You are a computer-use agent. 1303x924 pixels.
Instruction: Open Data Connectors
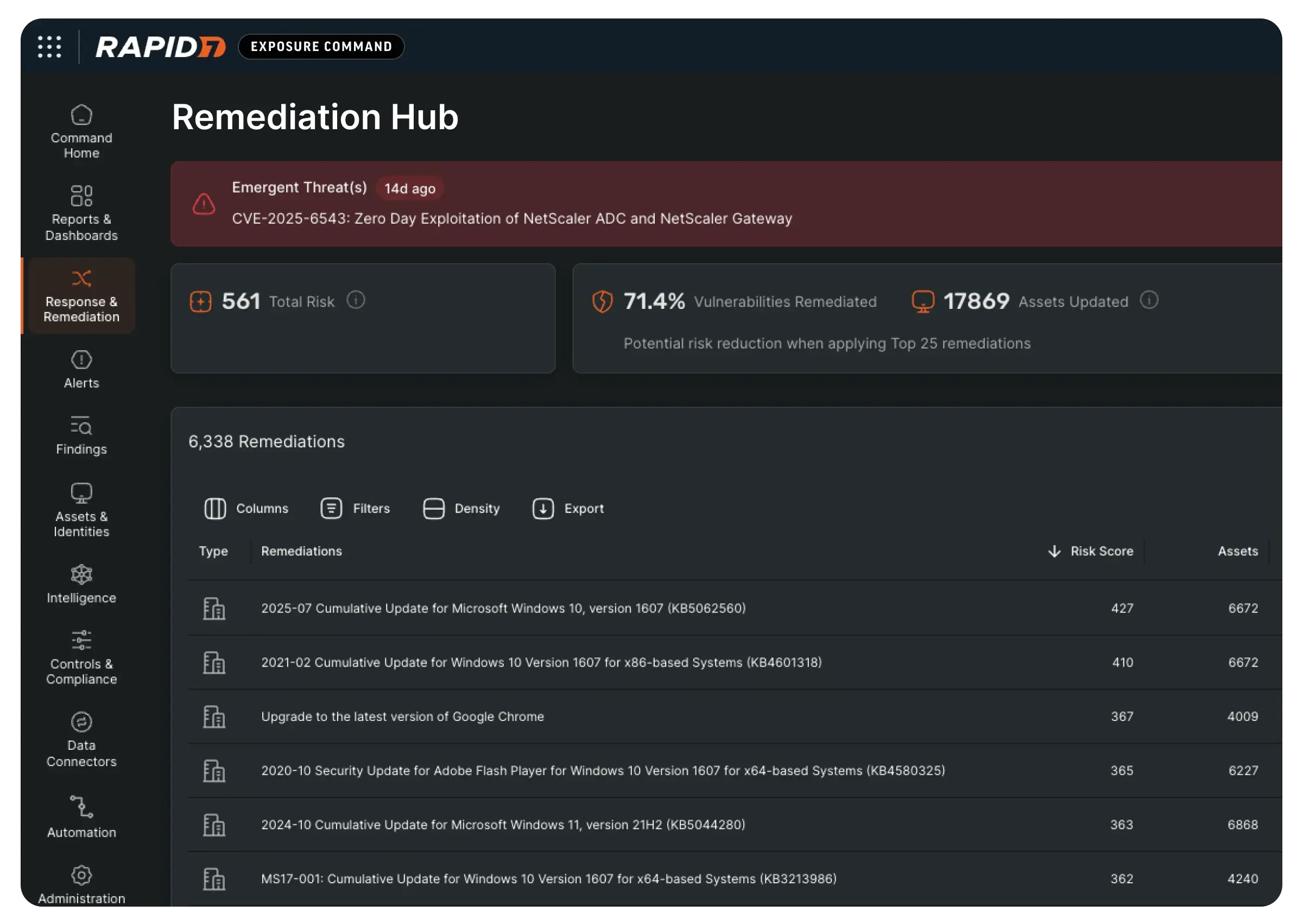(x=81, y=739)
